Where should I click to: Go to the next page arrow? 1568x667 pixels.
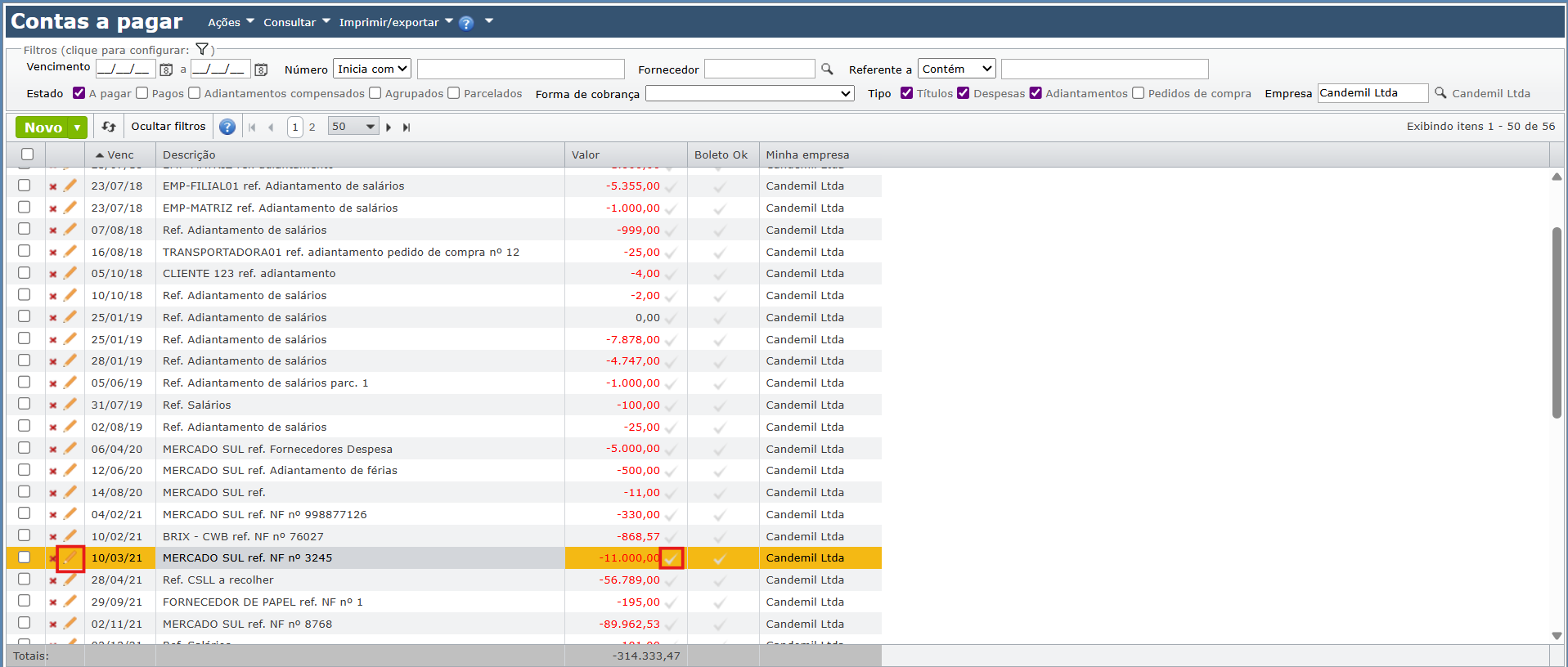pos(389,128)
